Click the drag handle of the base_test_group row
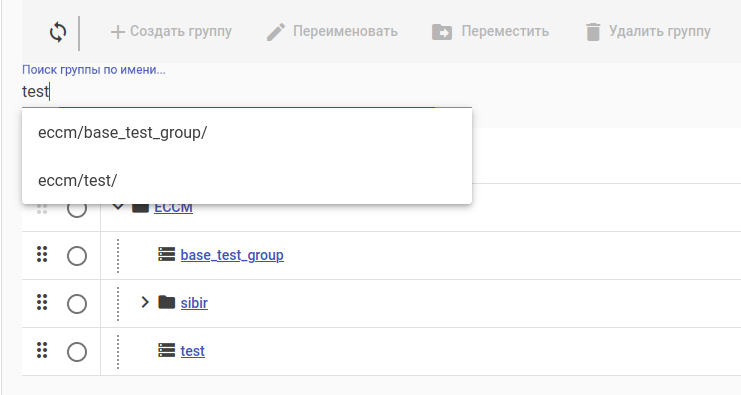 tap(42, 254)
